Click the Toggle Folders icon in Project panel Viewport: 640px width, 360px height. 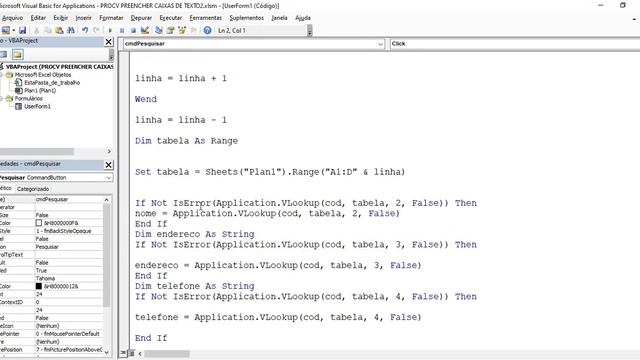17,54
